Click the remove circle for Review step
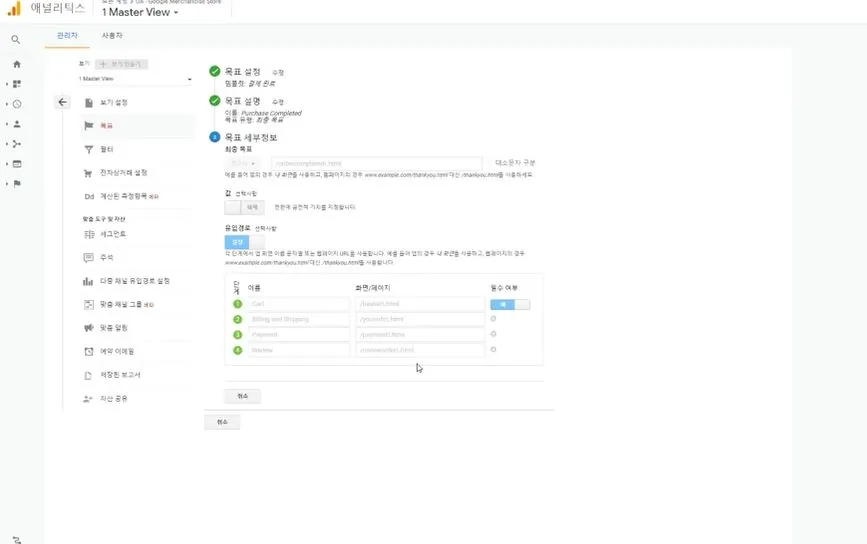The height and width of the screenshot is (544, 867). (493, 349)
